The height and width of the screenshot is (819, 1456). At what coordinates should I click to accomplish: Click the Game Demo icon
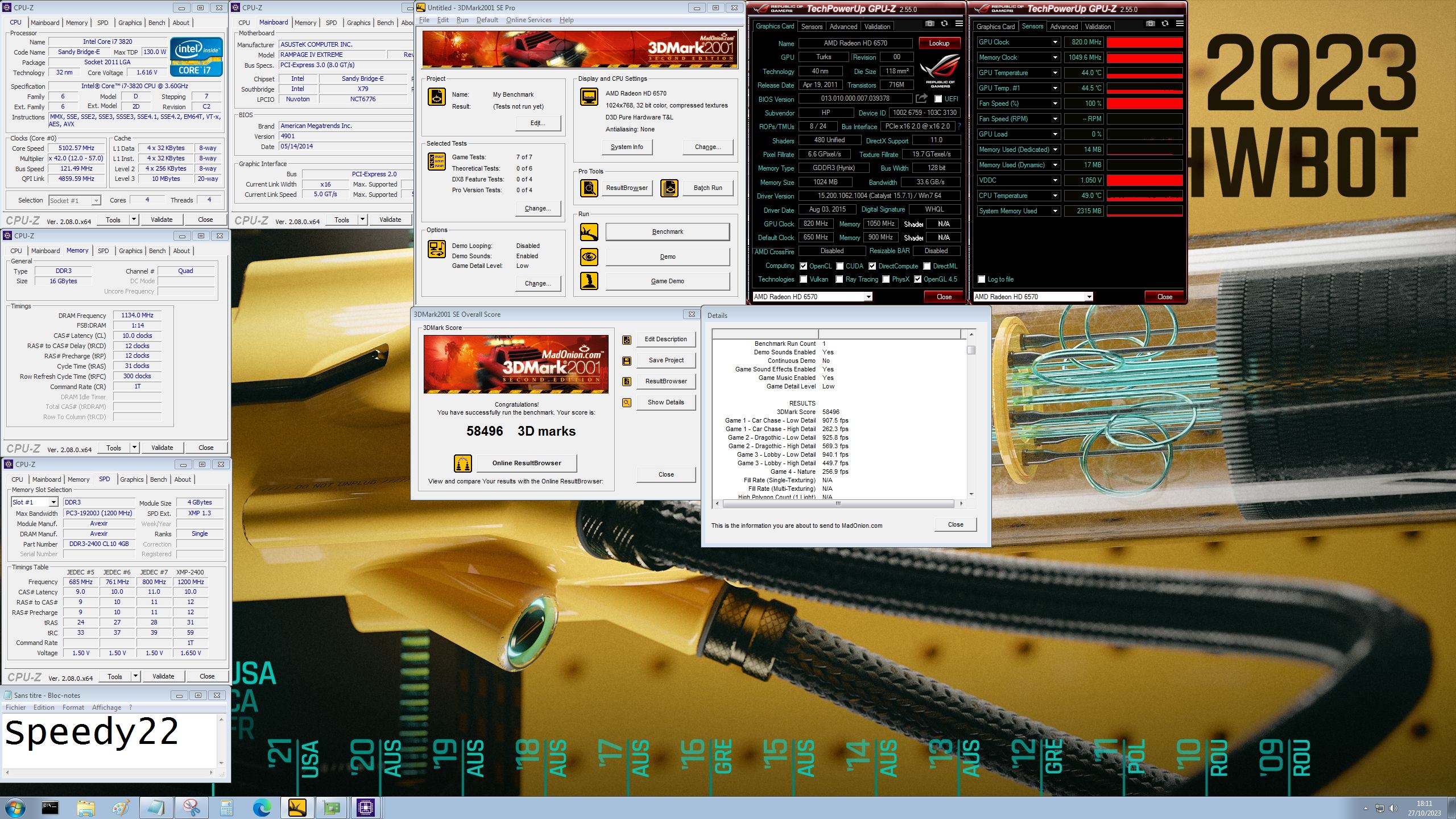point(589,281)
